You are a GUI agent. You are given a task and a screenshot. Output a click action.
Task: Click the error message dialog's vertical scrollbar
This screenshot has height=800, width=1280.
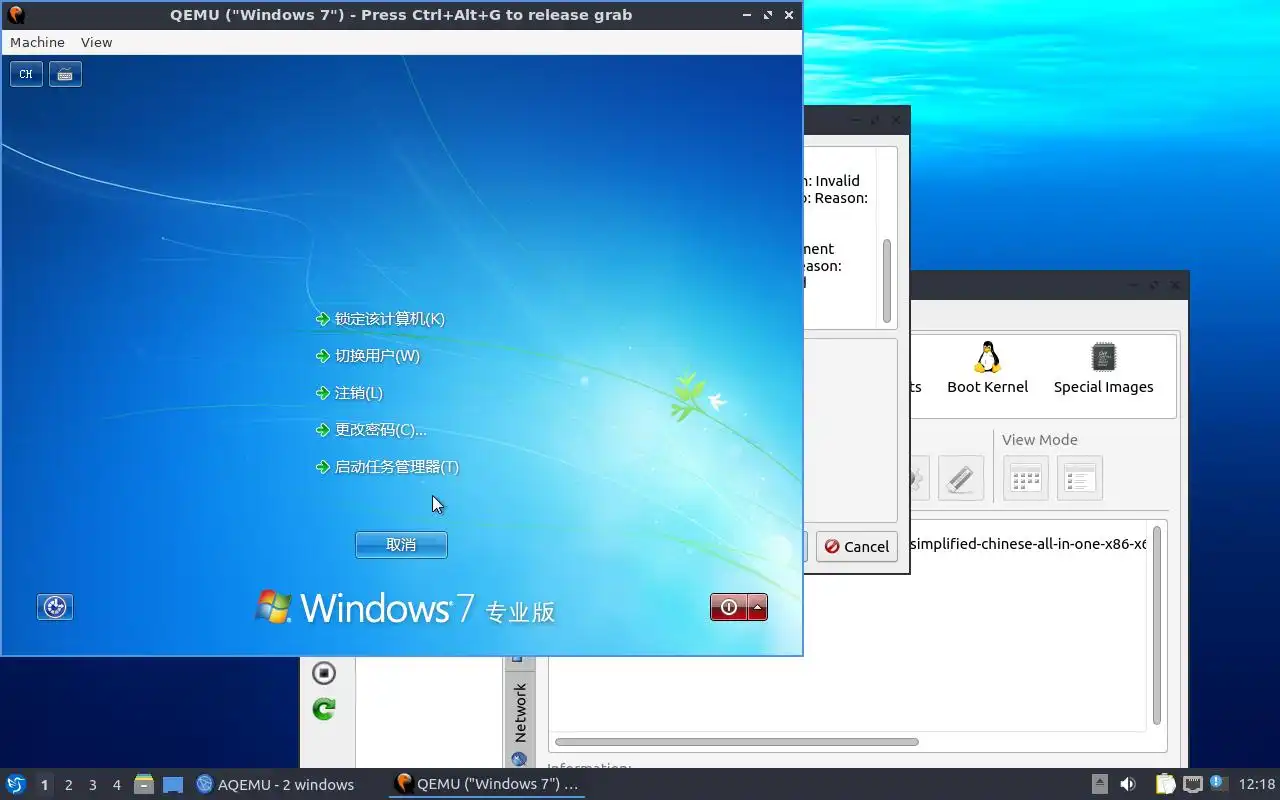(886, 280)
